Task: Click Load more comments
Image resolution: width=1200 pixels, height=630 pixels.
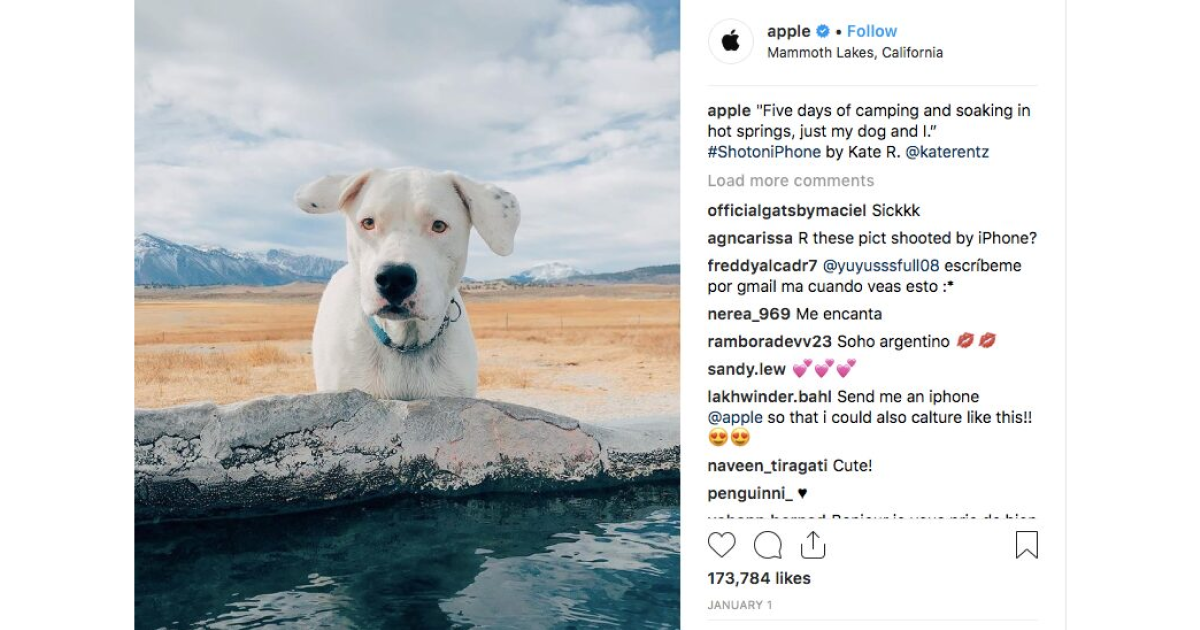Action: 790,180
